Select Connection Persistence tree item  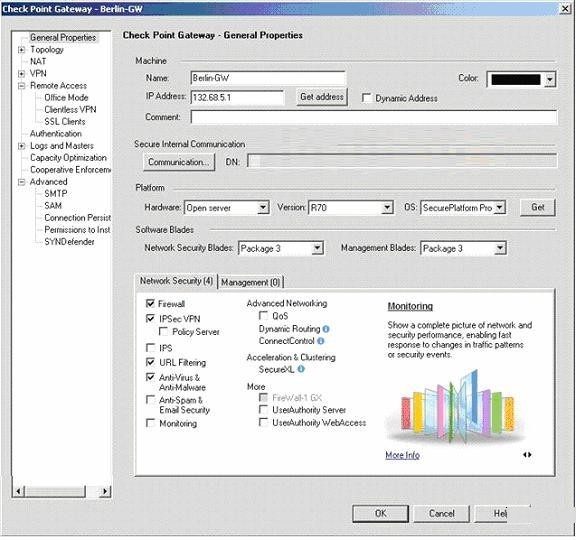pos(77,218)
